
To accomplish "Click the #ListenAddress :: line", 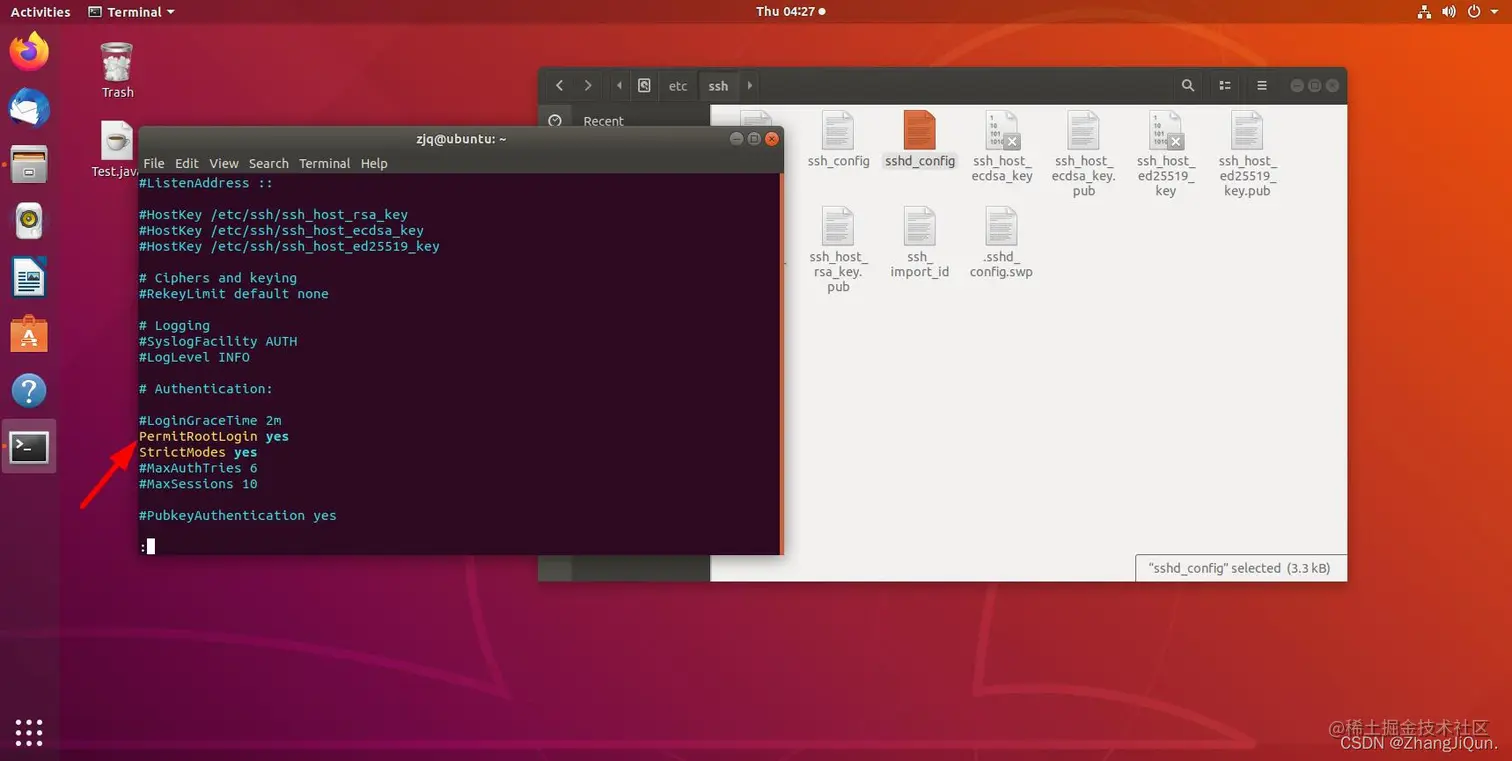I will [x=206, y=183].
